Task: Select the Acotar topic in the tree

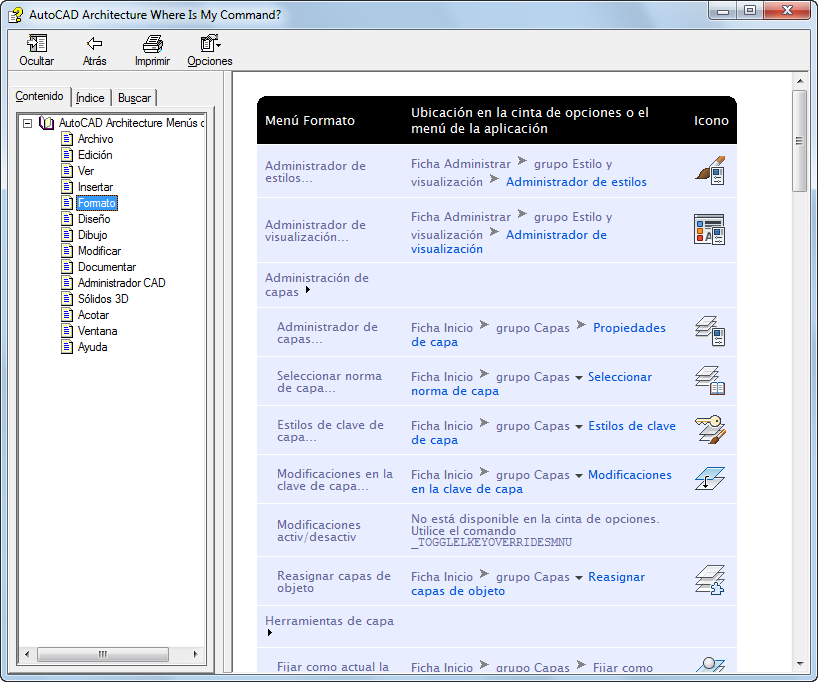Action: point(93,315)
